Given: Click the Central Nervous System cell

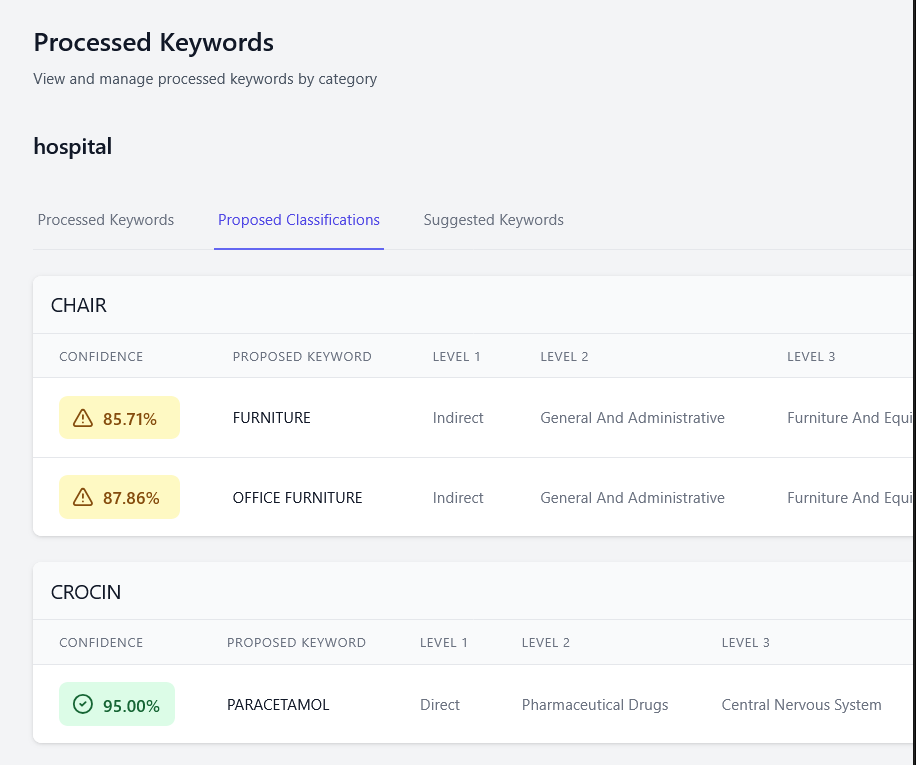Looking at the screenshot, I should point(801,705).
